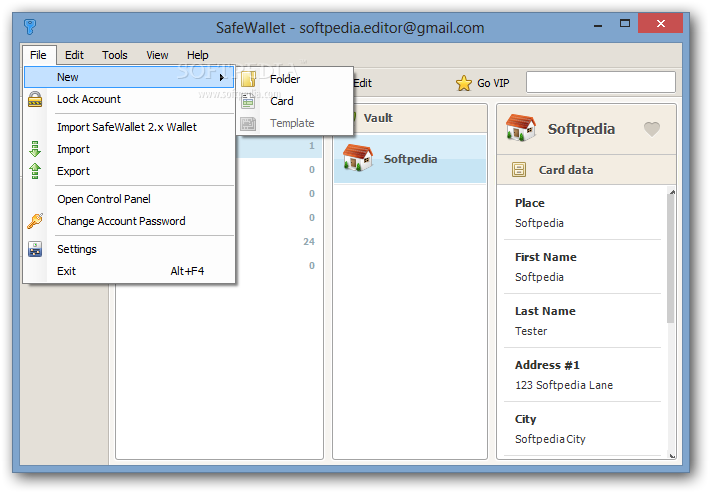Click scrollbar up arrow in card details
The image size is (710, 493).
pyautogui.click(x=672, y=192)
